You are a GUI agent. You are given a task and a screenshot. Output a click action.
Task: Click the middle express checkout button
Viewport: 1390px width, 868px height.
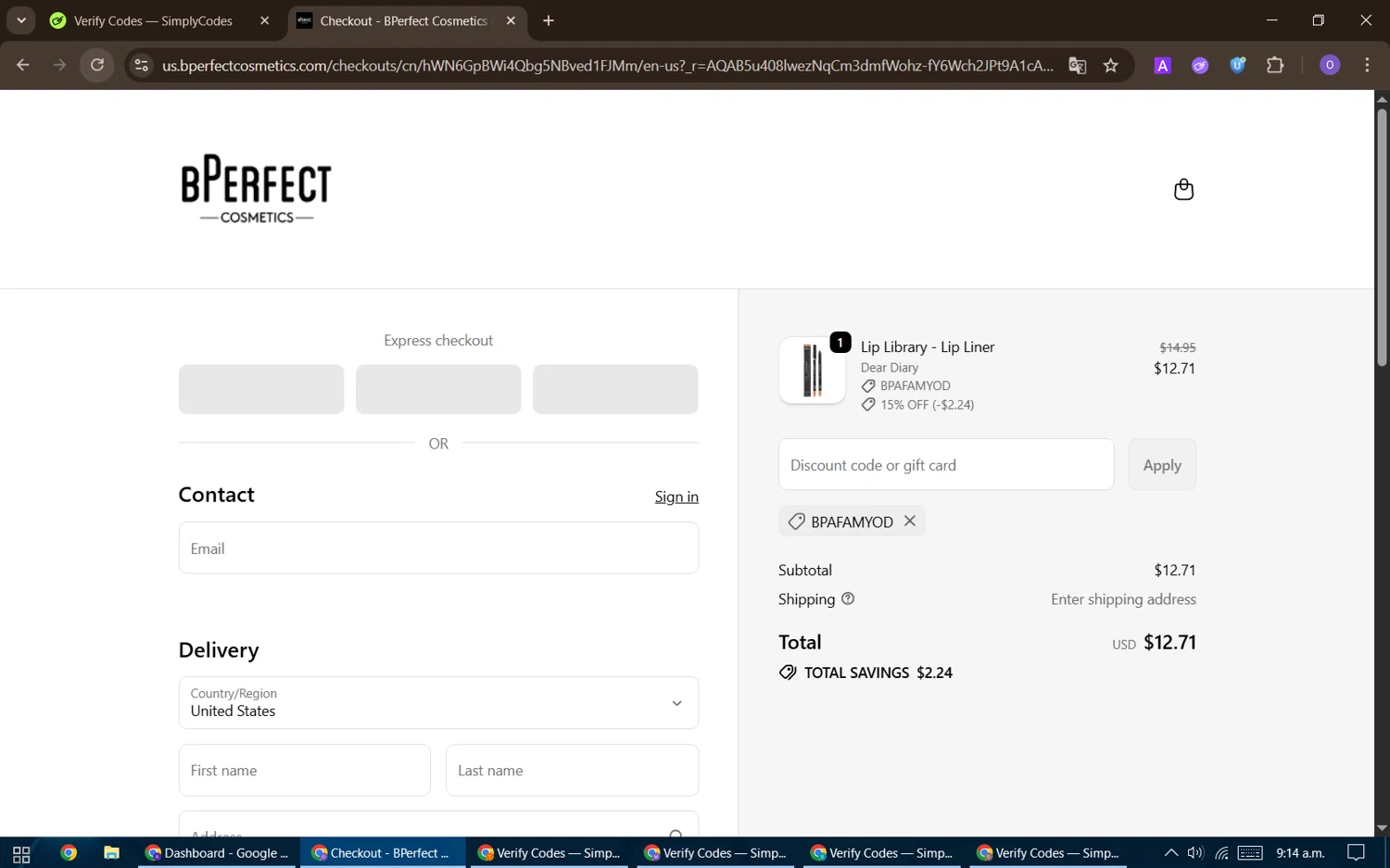point(438,389)
